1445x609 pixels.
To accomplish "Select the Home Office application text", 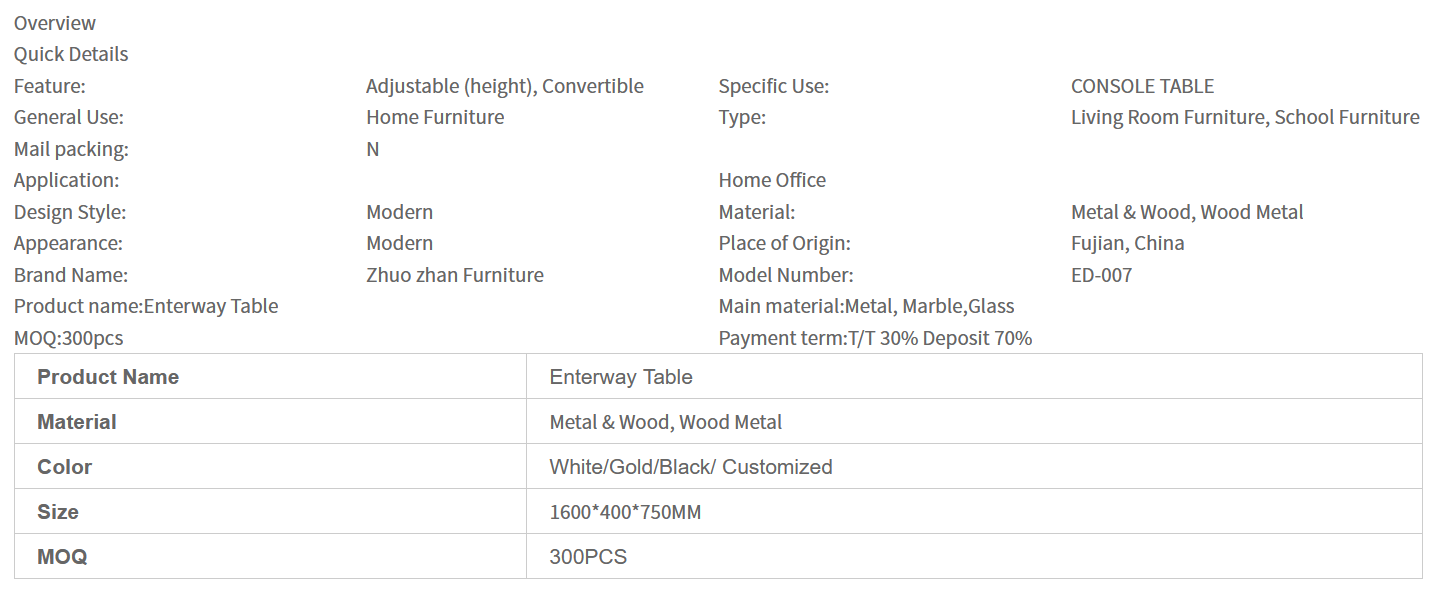I will coord(772,180).
